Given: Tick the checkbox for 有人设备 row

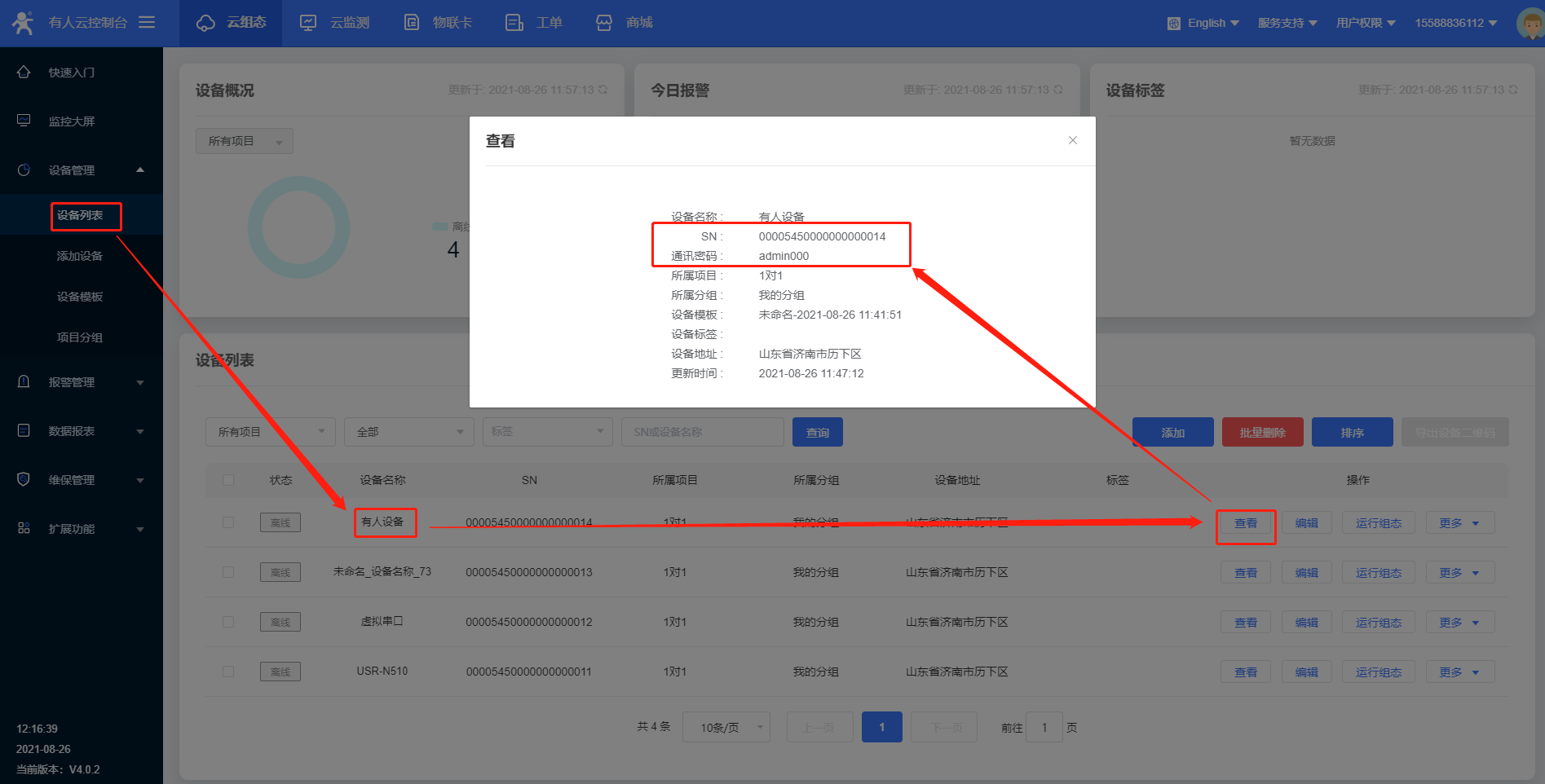Looking at the screenshot, I should [x=228, y=522].
